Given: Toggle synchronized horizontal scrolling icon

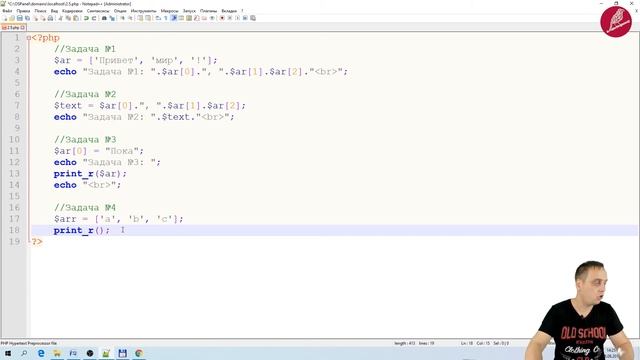Looking at the screenshot, I should pos(148,18).
